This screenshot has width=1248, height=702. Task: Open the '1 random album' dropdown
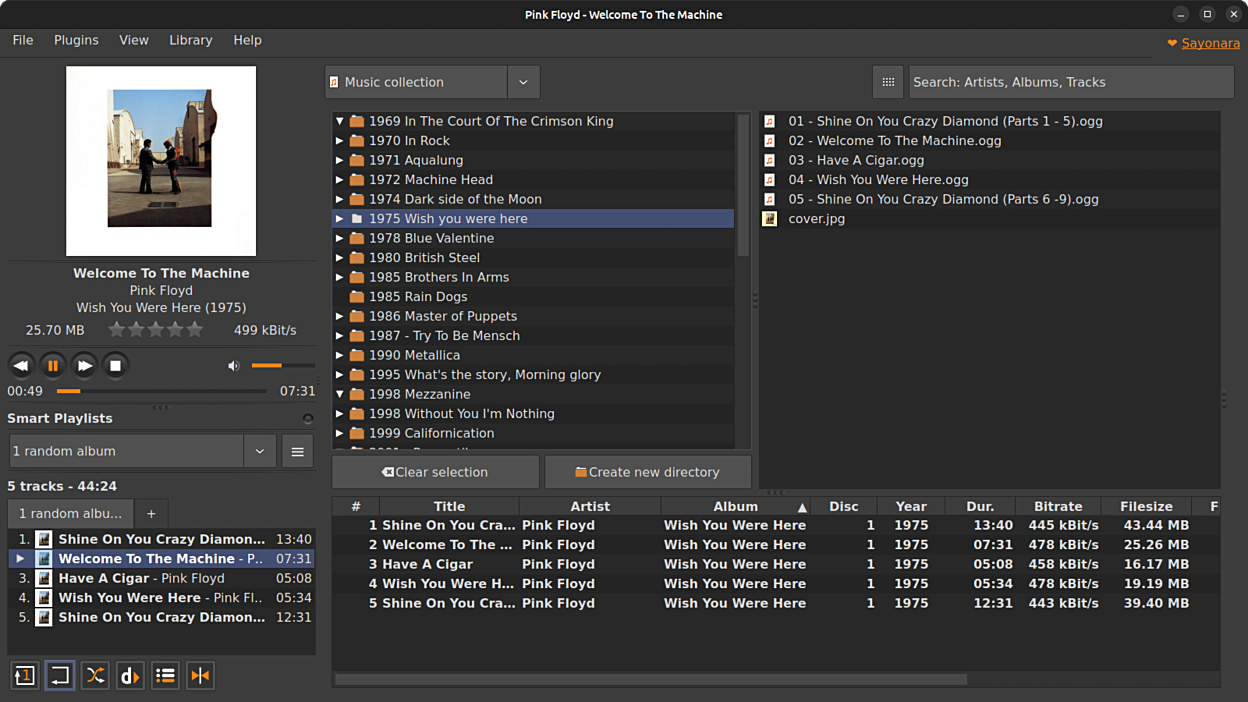[x=259, y=451]
